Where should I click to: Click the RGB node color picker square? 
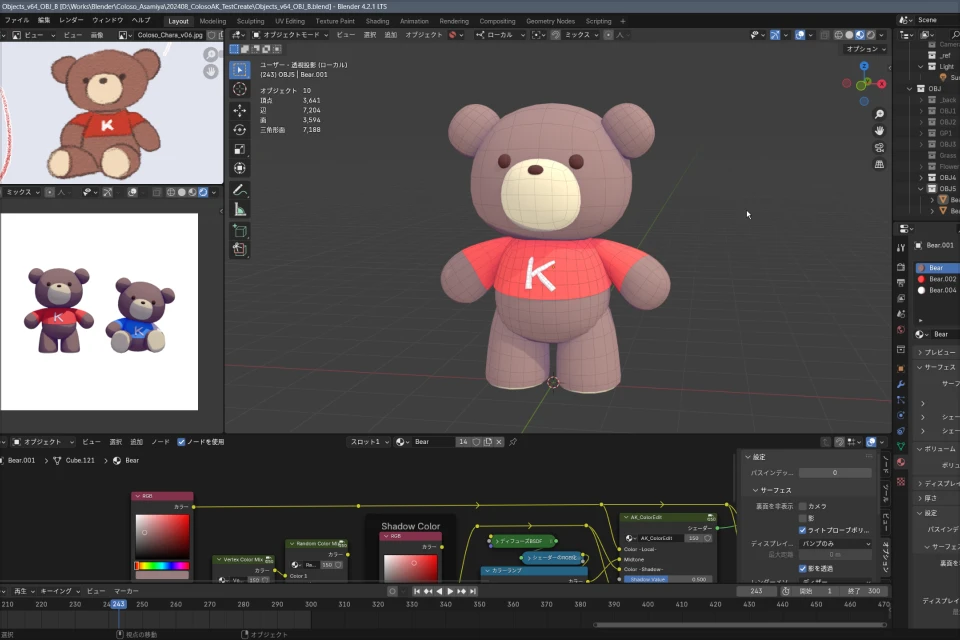[x=162, y=536]
